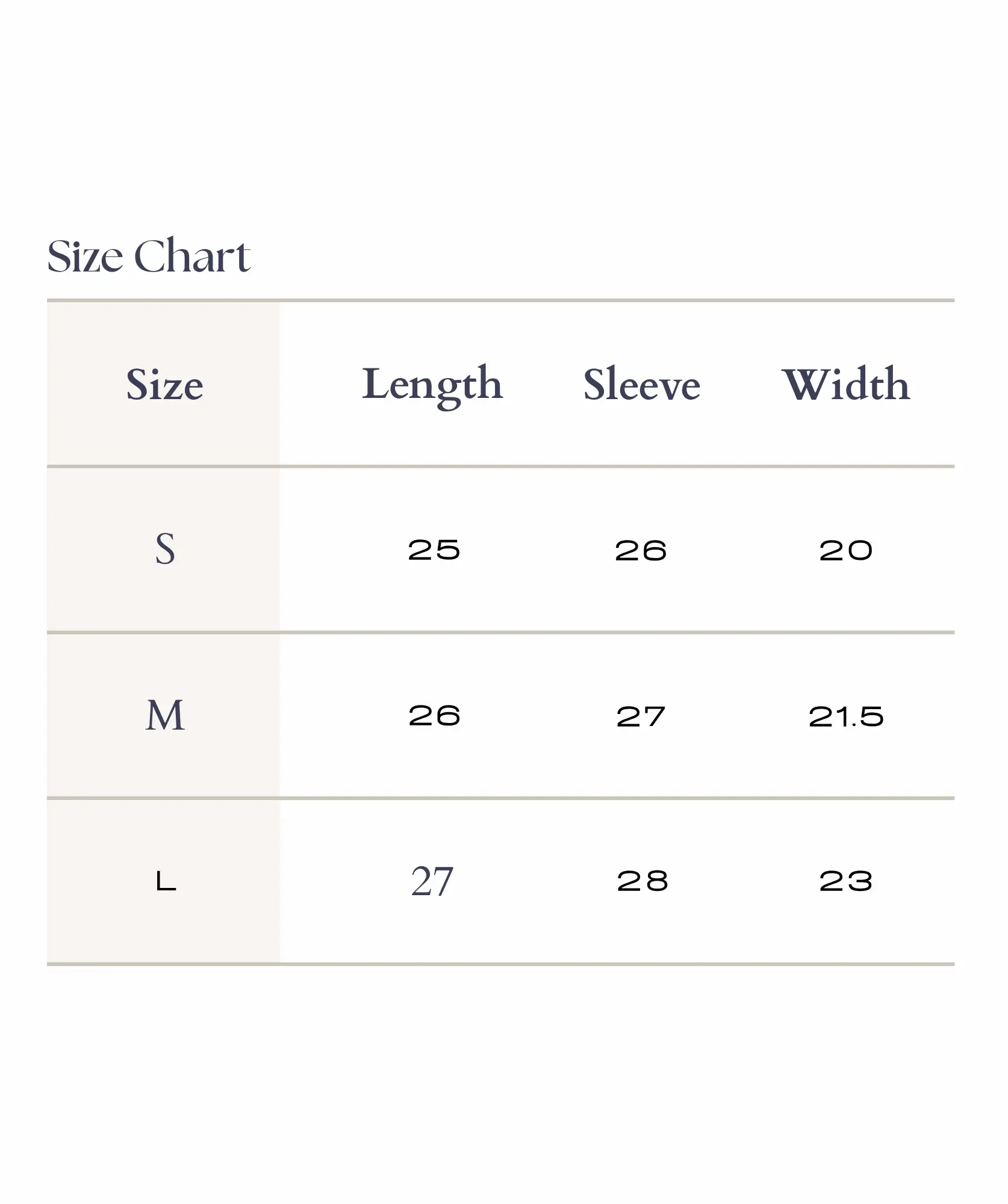The width and height of the screenshot is (1008, 1204).
Task: Click the Sleeve value for size M
Action: 641,716
